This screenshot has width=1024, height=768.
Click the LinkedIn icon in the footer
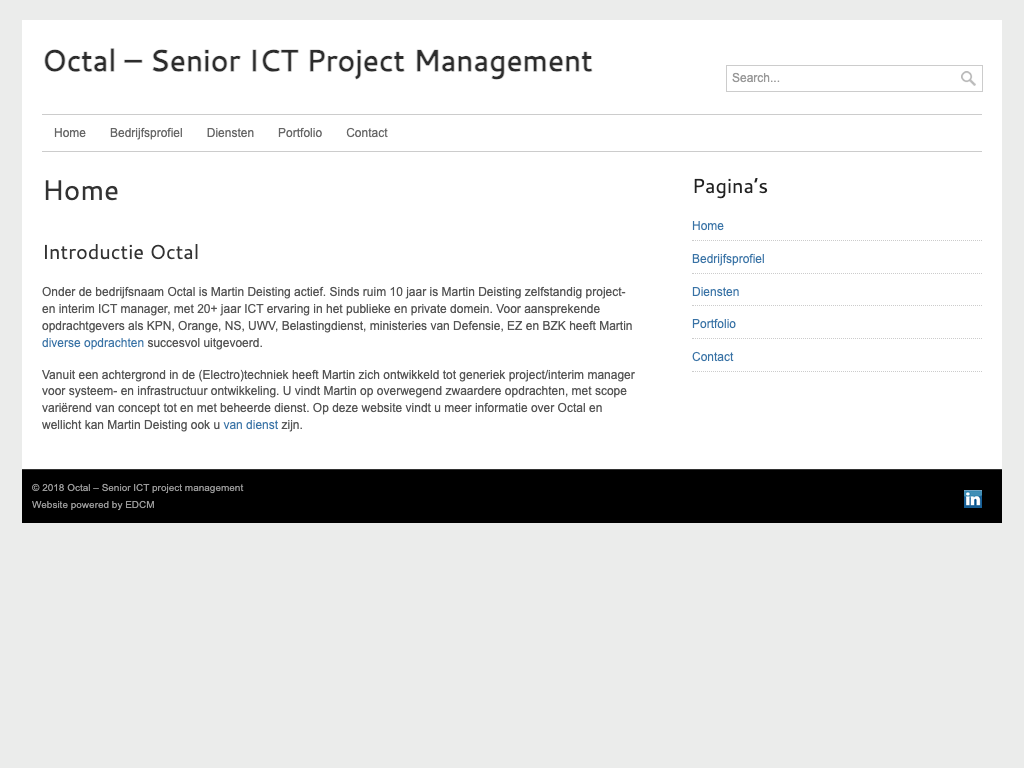coord(972,499)
